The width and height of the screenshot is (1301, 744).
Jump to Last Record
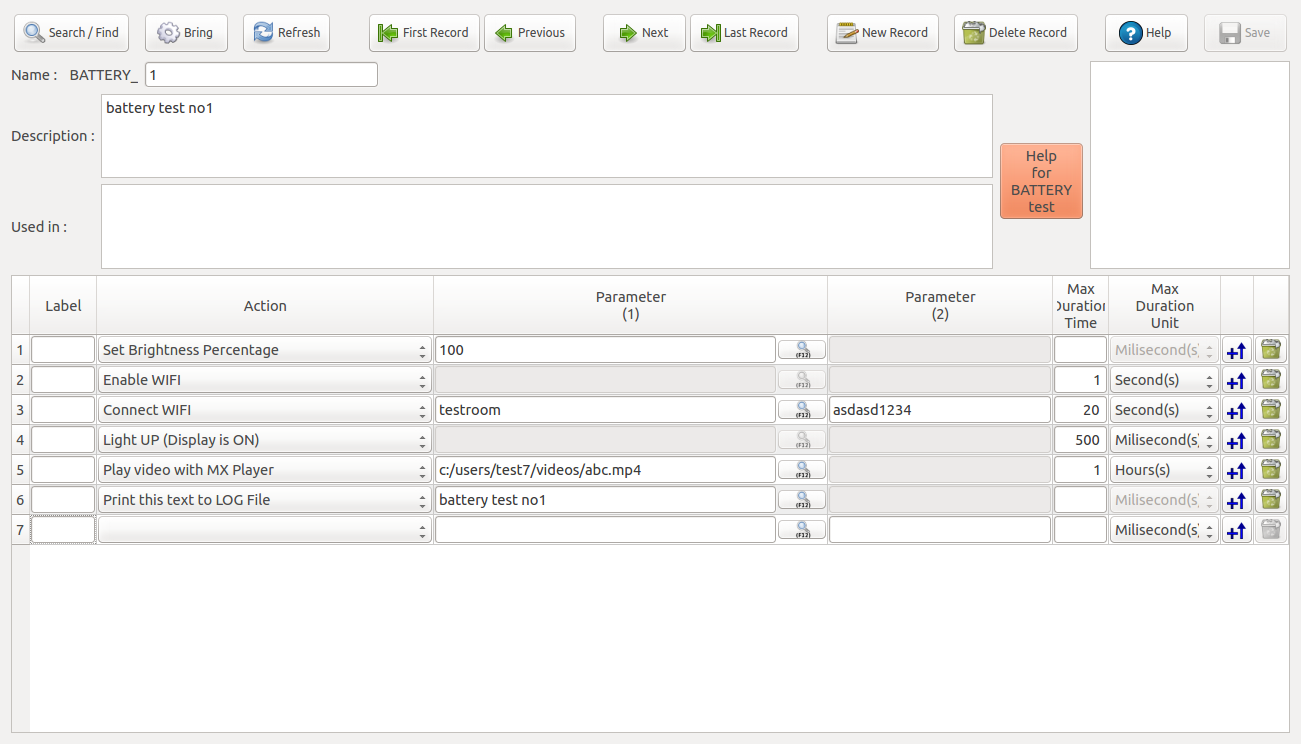[744, 33]
